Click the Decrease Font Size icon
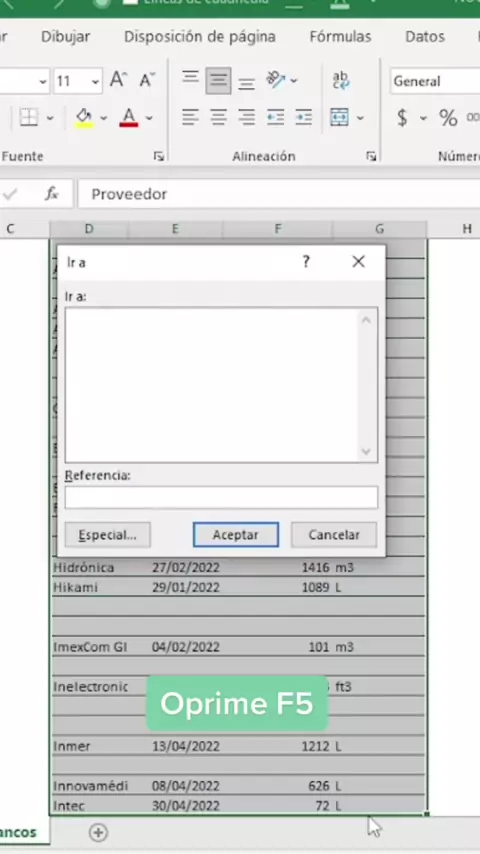The width and height of the screenshot is (480, 854). click(x=147, y=81)
